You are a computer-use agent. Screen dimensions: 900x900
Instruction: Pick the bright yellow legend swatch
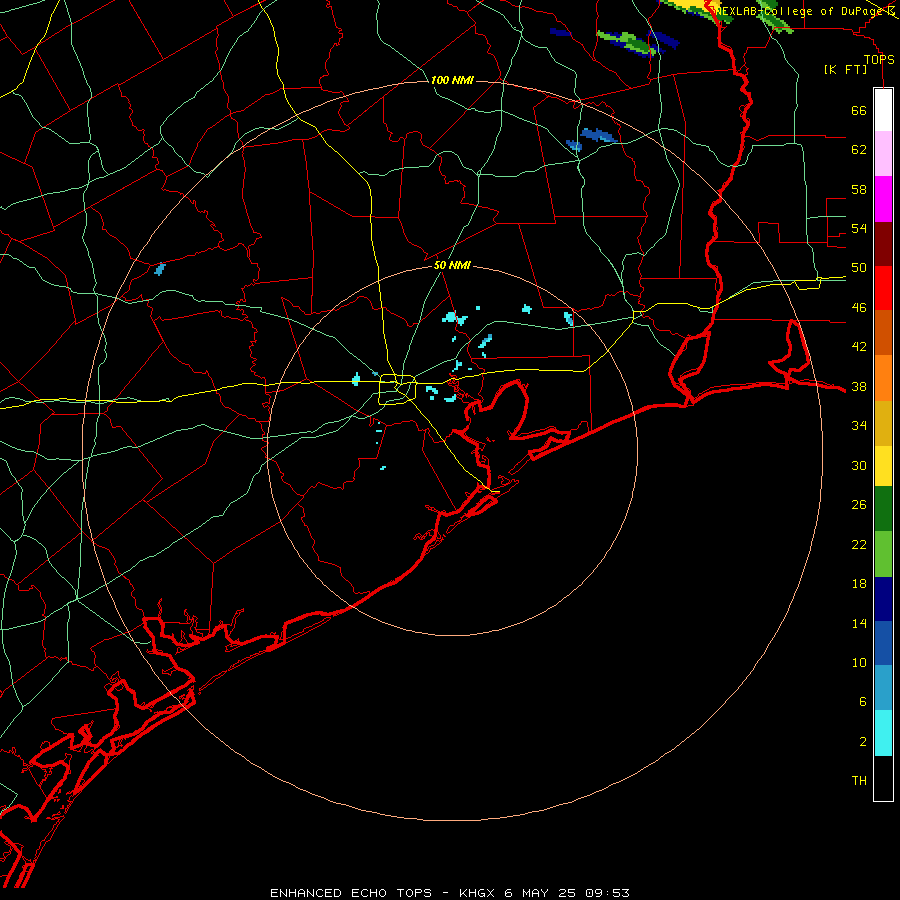883,466
